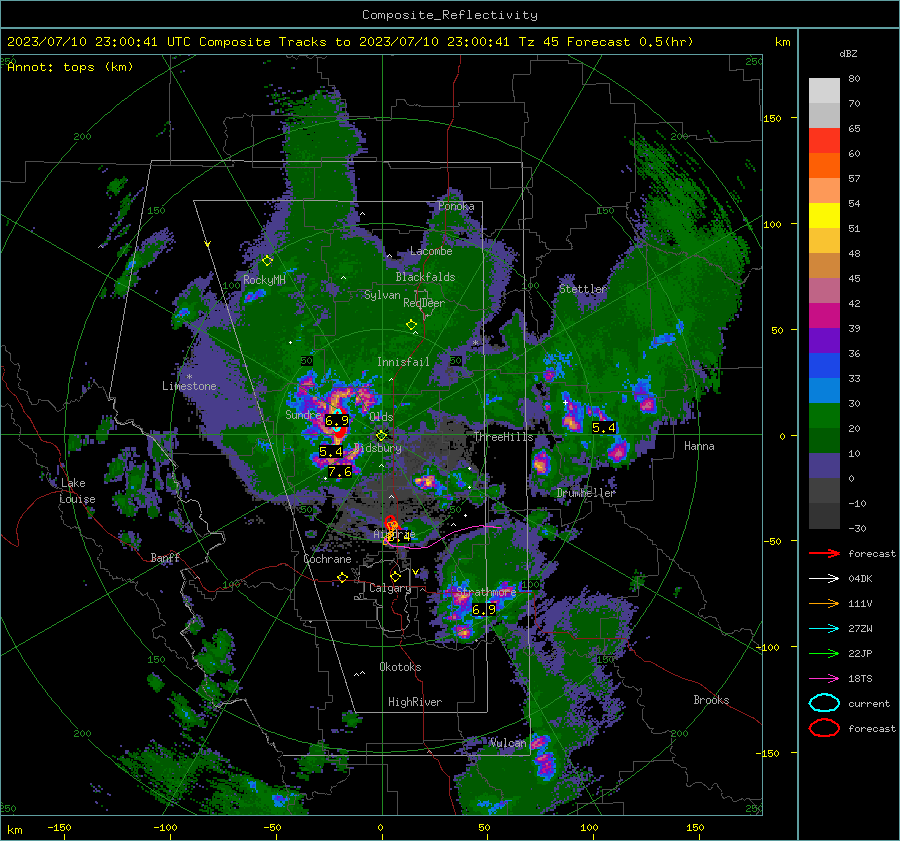Click the HighRiver city label

(415, 702)
